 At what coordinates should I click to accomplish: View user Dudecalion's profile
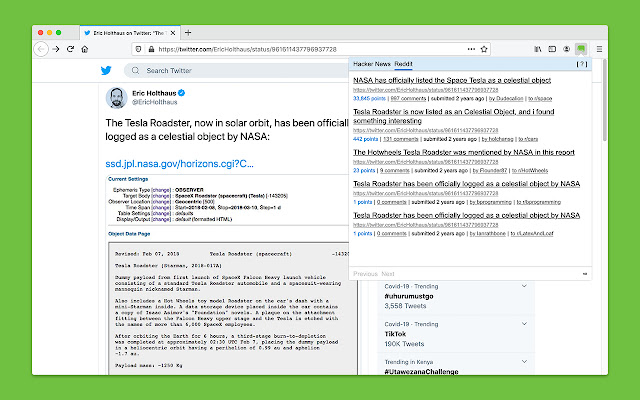click(x=506, y=98)
